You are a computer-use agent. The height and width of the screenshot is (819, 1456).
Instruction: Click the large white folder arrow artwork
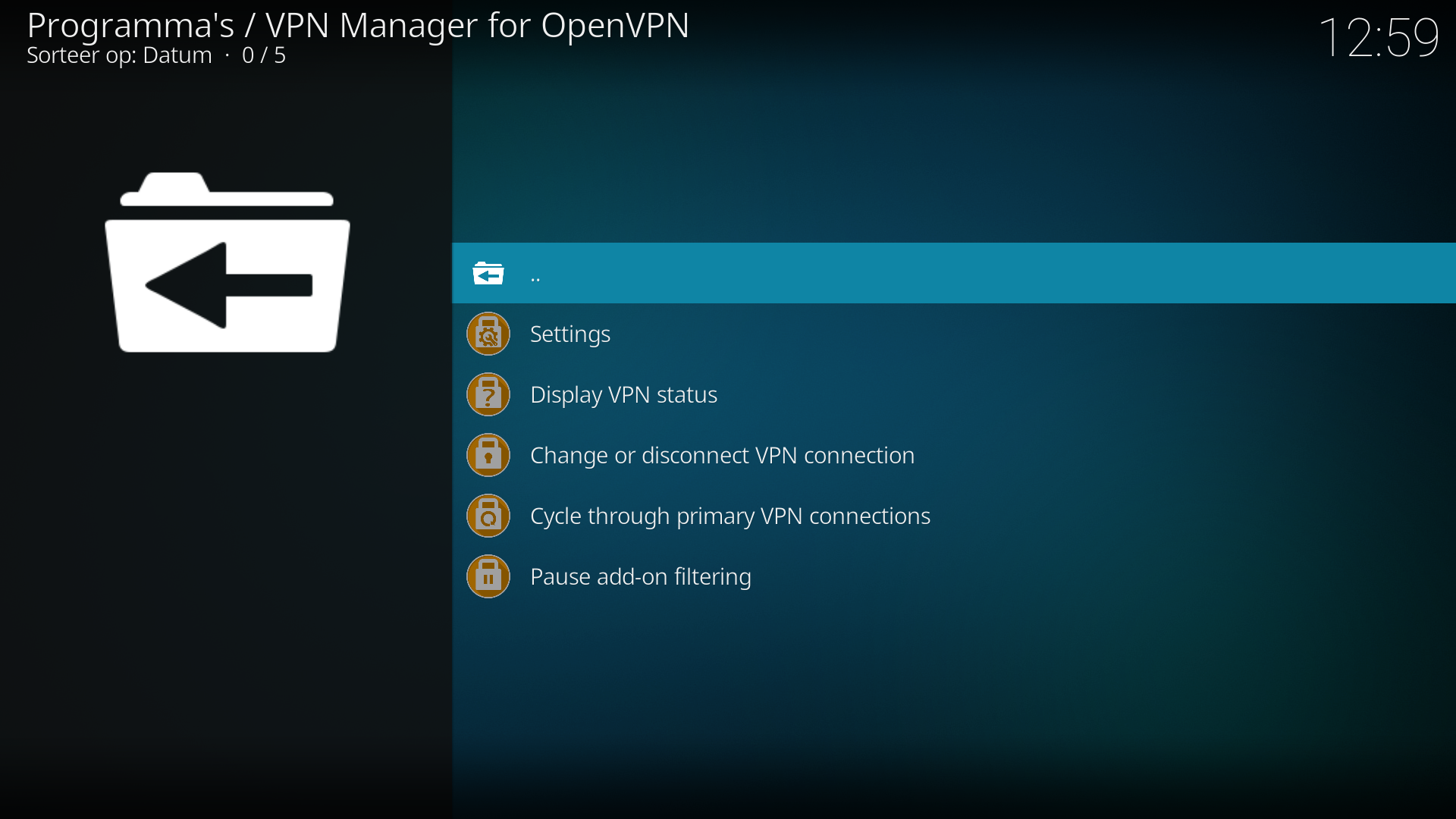click(227, 265)
